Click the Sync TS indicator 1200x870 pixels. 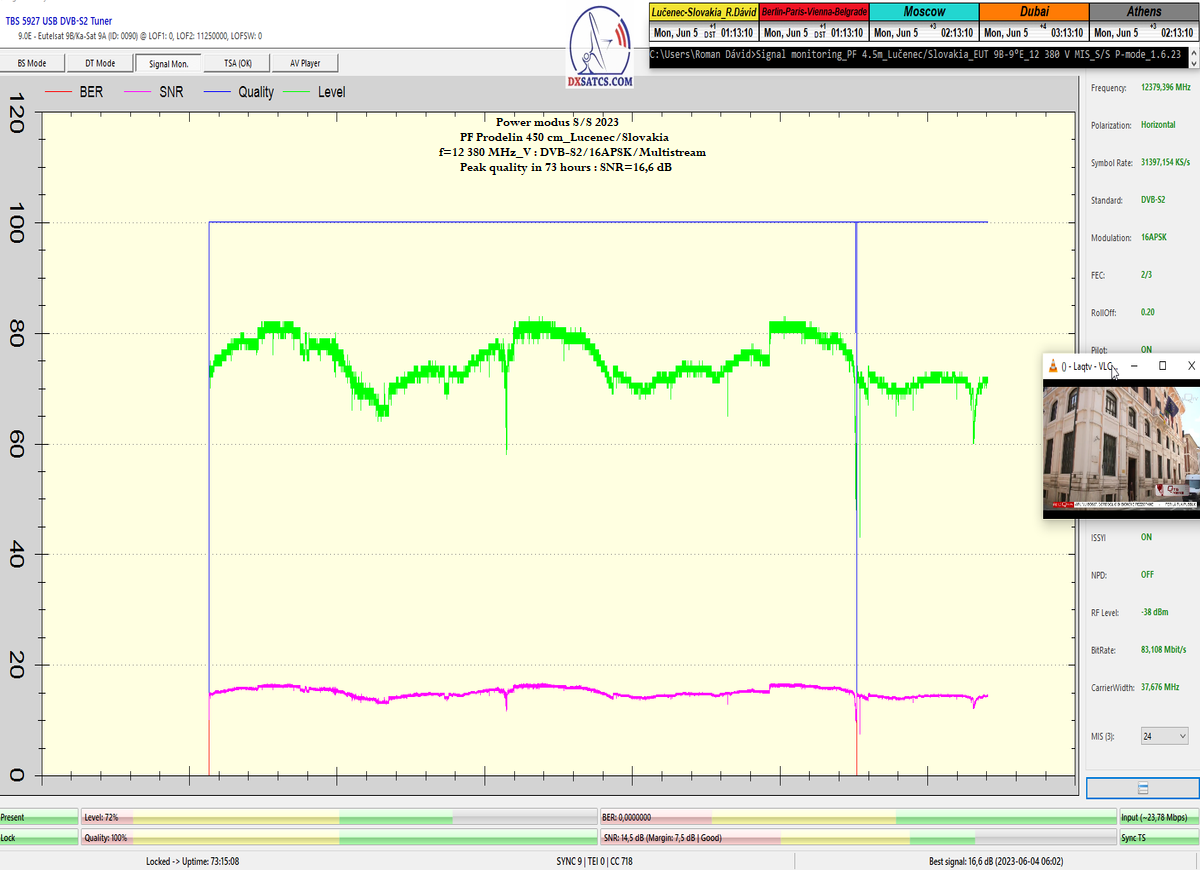pos(1158,837)
